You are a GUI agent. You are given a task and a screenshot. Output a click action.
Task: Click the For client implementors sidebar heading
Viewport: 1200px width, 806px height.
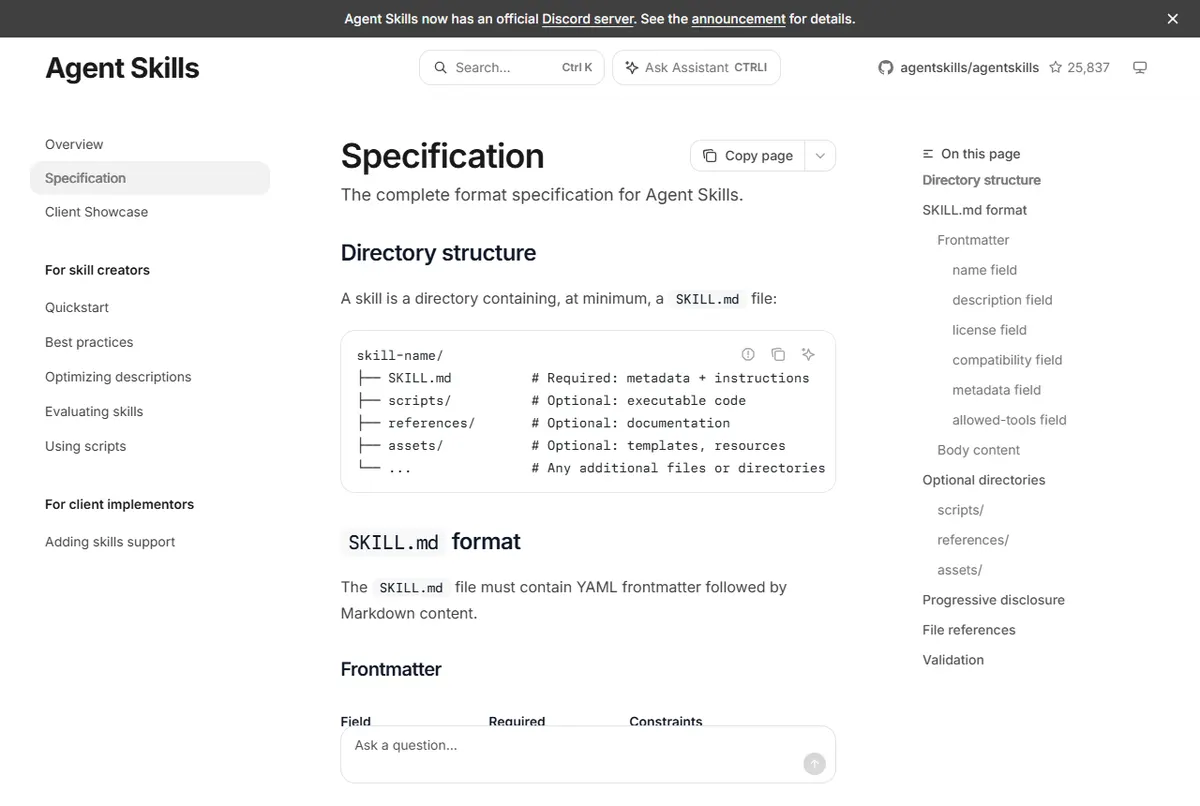[119, 505]
